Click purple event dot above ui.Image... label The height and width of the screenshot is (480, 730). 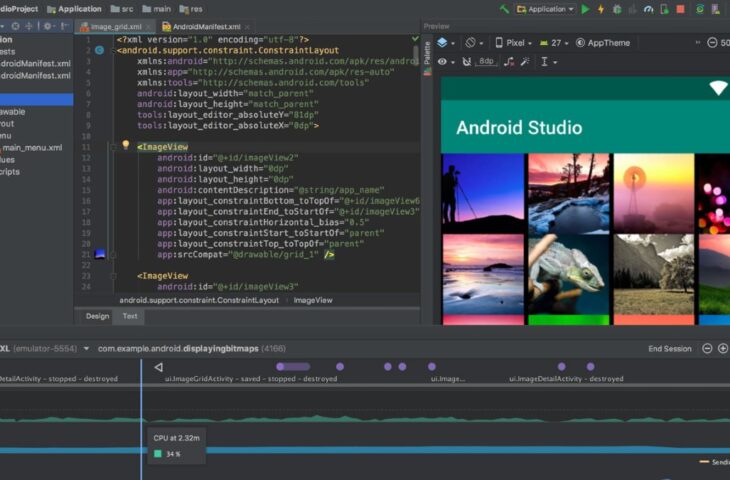point(432,367)
